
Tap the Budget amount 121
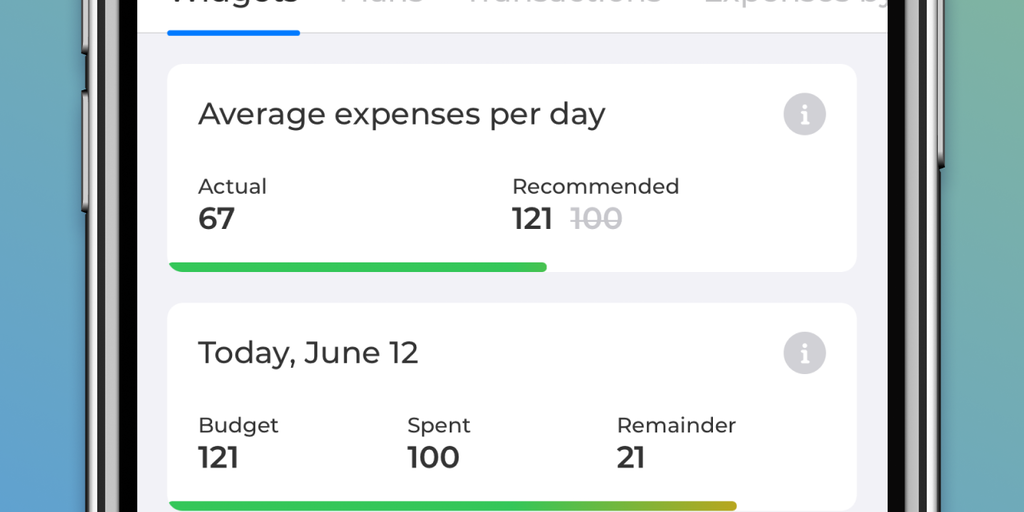point(218,458)
